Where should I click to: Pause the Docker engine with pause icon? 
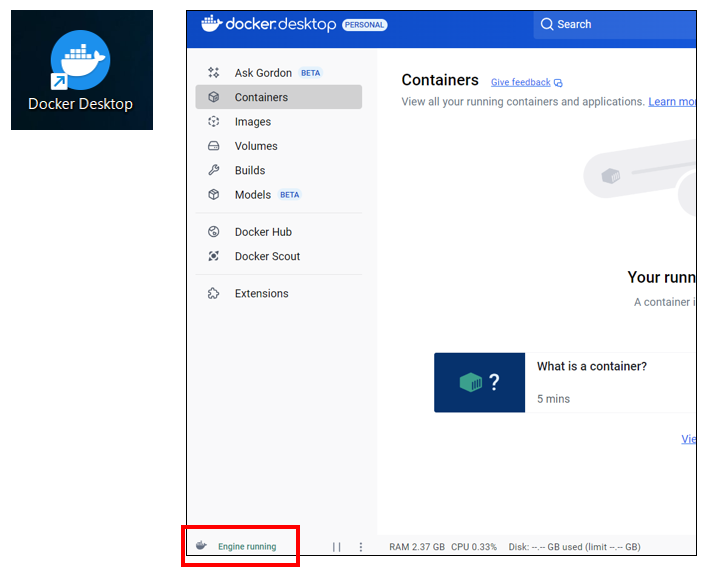(x=337, y=546)
